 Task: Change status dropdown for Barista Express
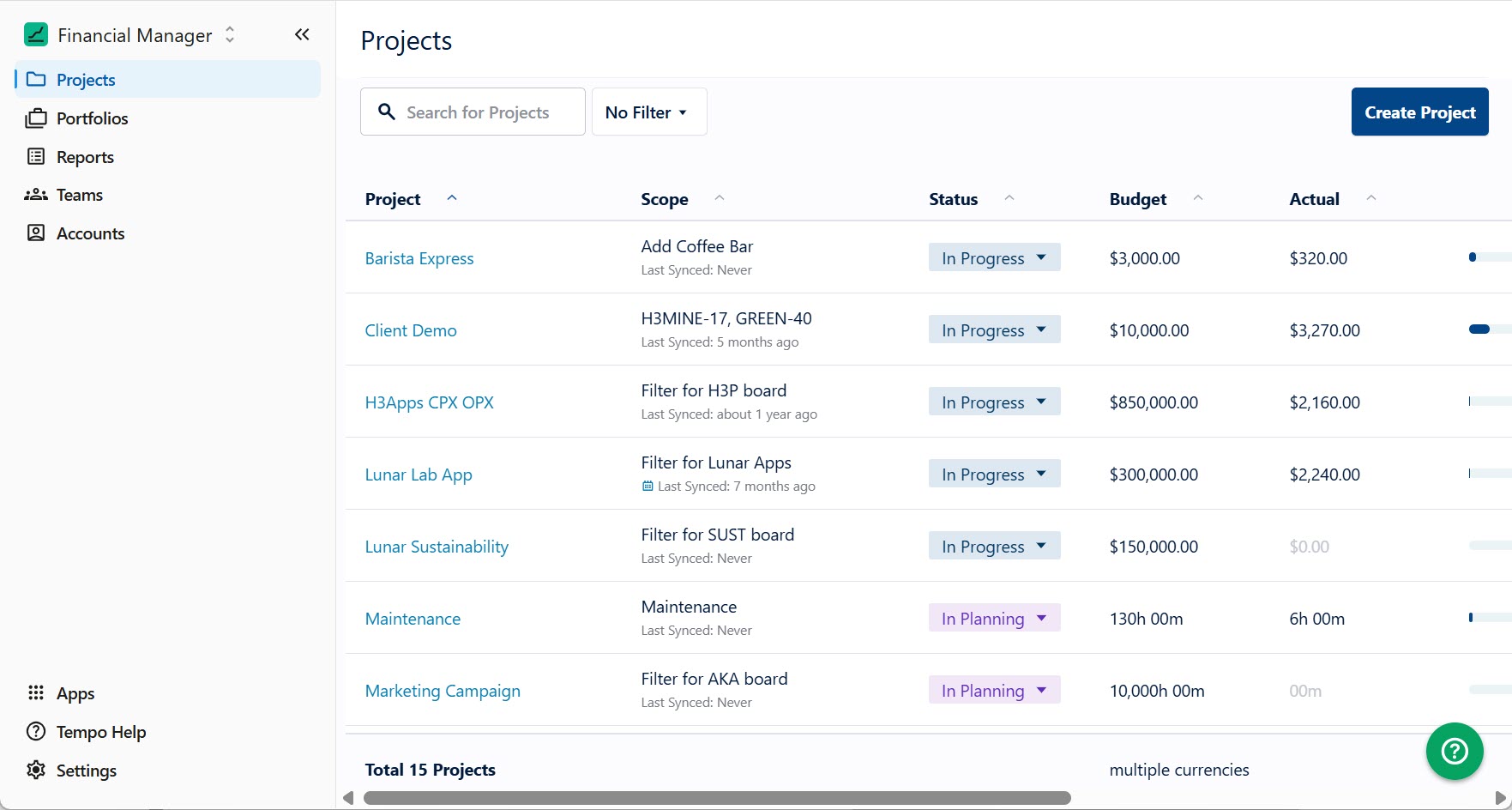[993, 257]
